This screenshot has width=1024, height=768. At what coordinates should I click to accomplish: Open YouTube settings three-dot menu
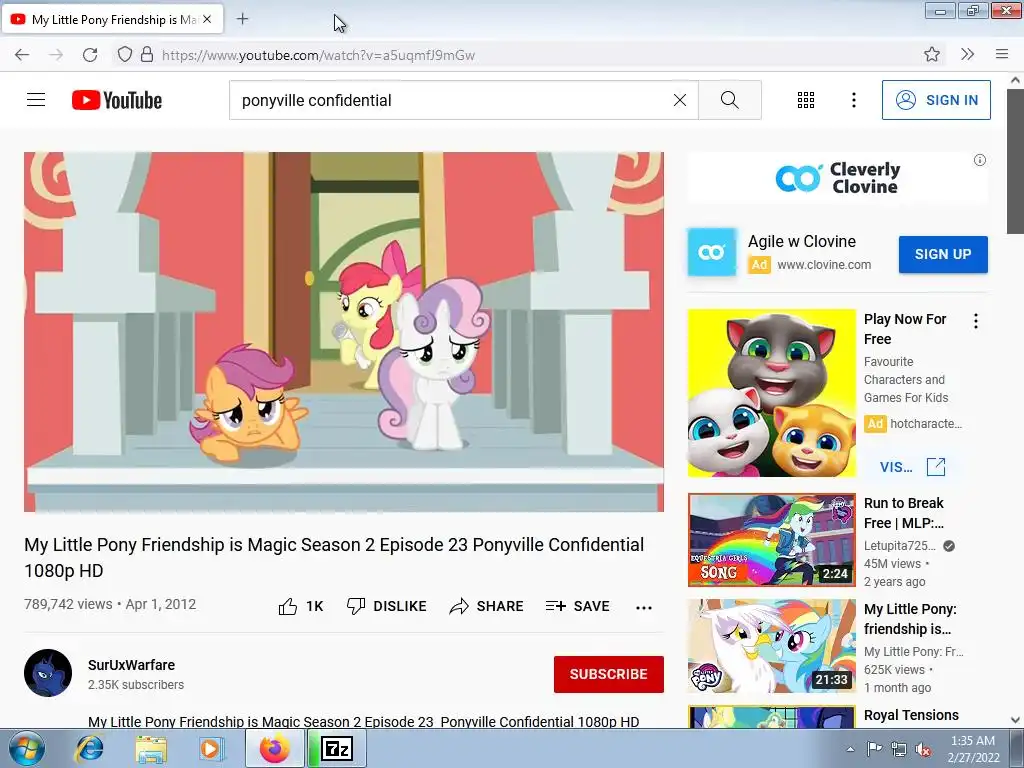point(854,100)
